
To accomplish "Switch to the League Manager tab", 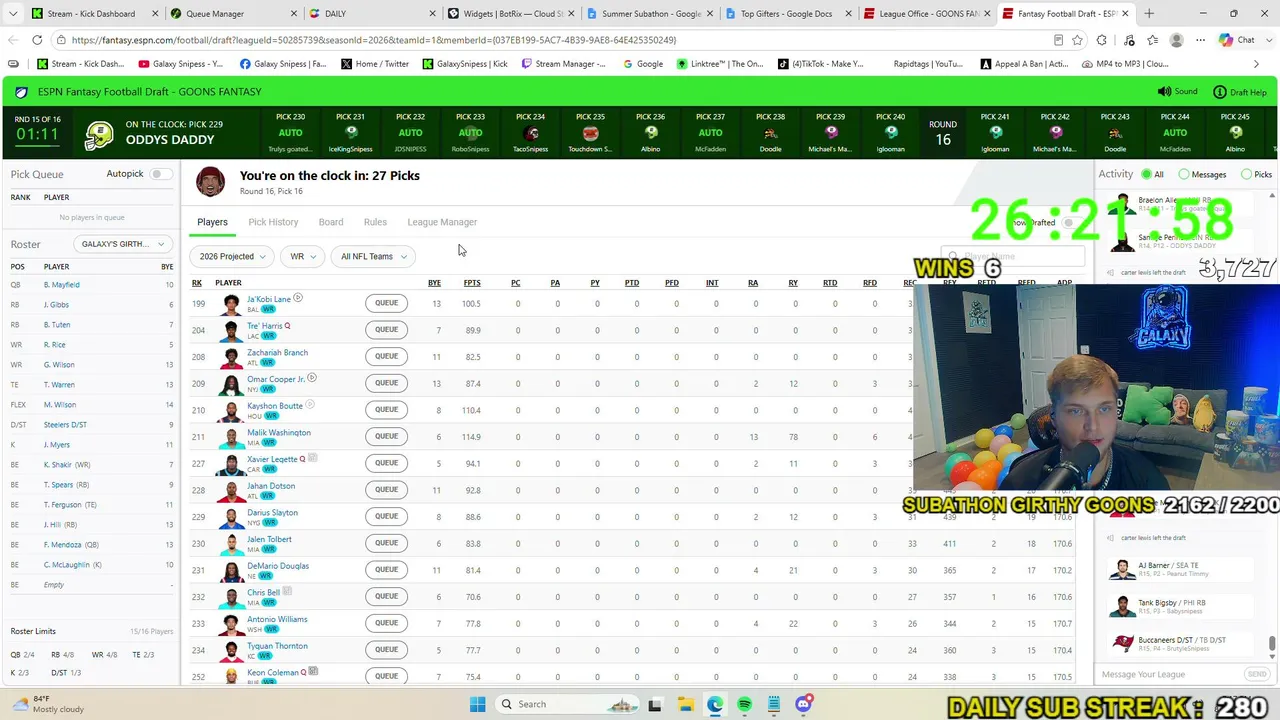I will tap(442, 222).
